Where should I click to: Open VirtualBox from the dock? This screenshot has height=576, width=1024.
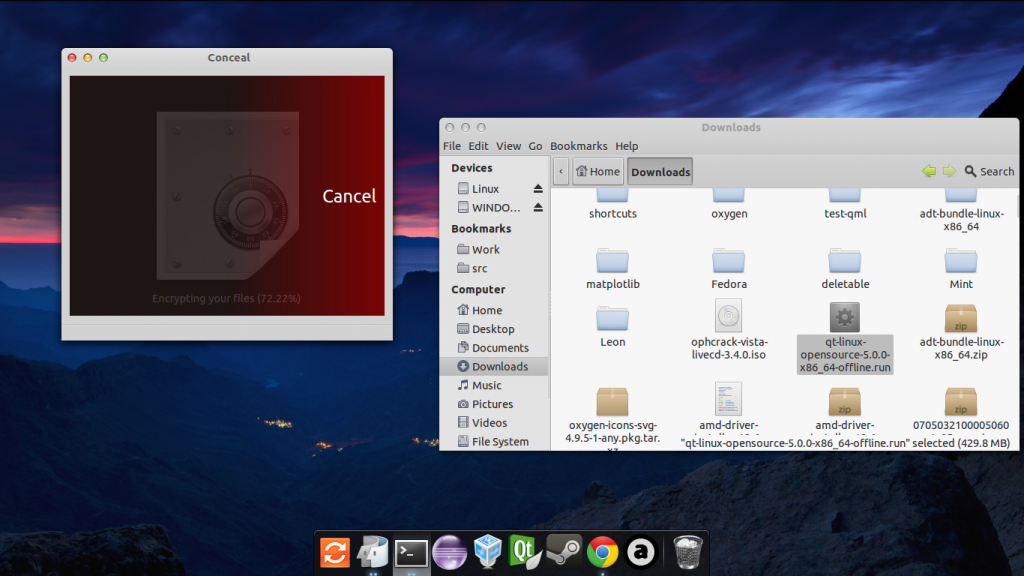click(x=487, y=551)
